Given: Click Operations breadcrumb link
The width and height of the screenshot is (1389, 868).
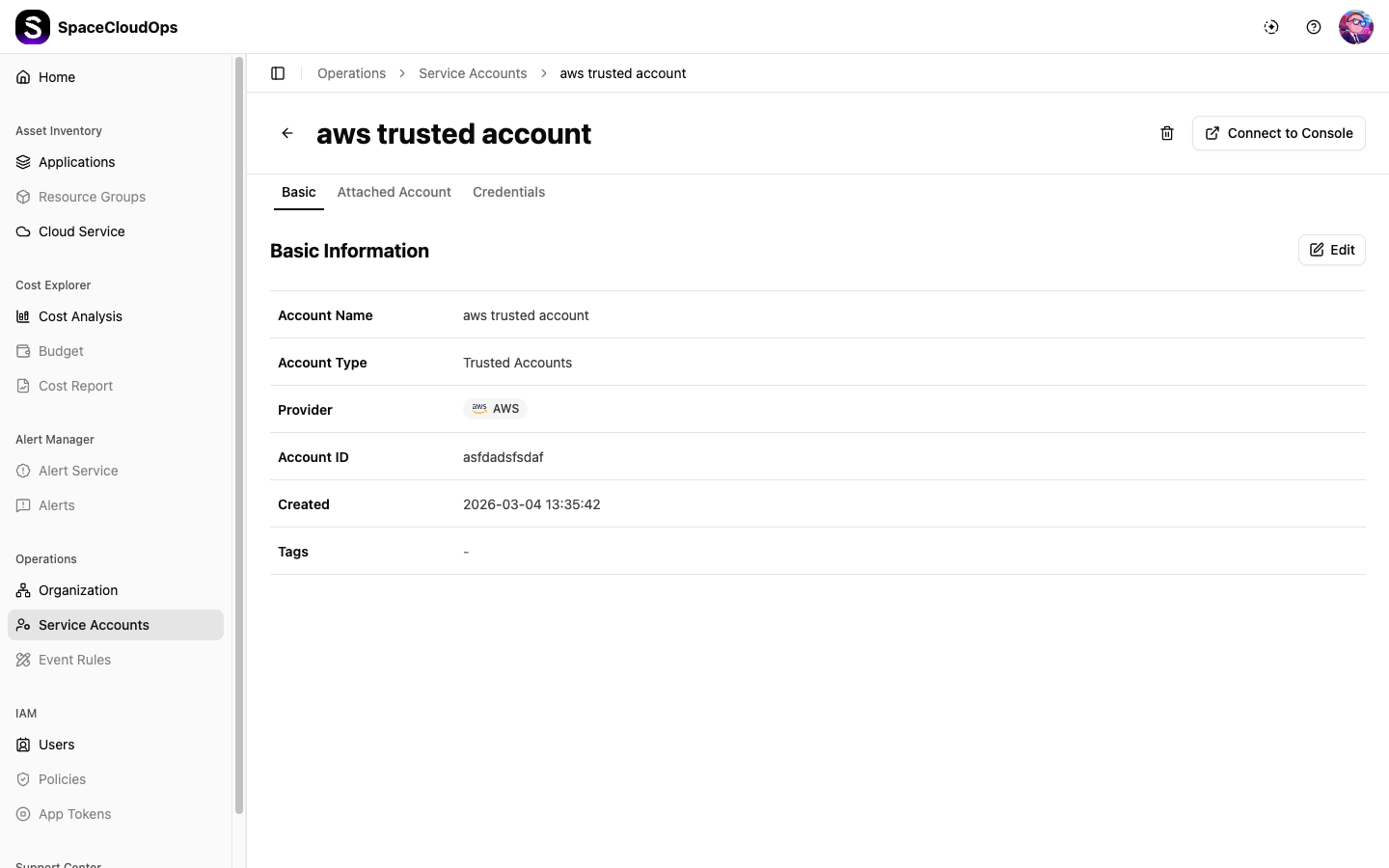Looking at the screenshot, I should coord(351,73).
